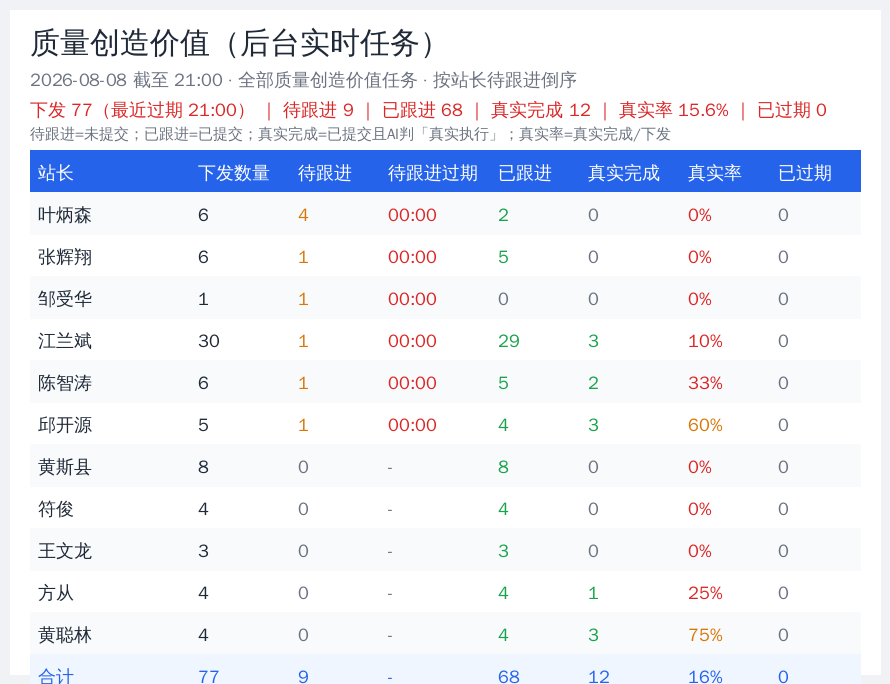Click the total true rate 16%
Viewport: 890px width, 684px height.
point(705,676)
